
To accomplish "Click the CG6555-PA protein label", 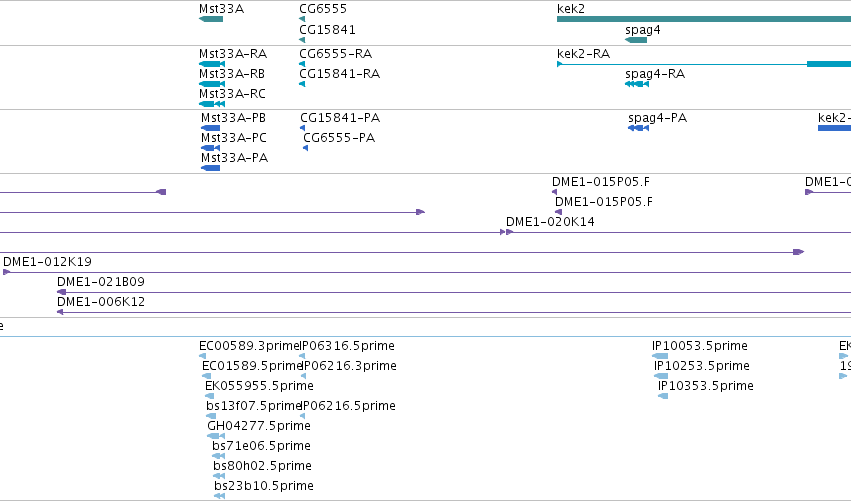I will [x=339, y=138].
